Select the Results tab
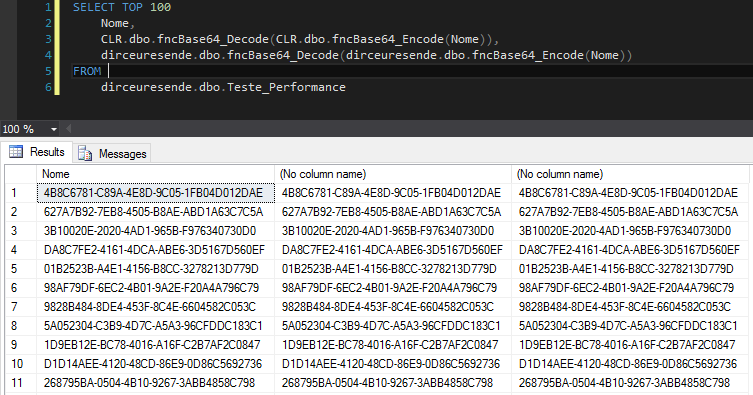The width and height of the screenshot is (753, 395). pyautogui.click(x=37, y=152)
